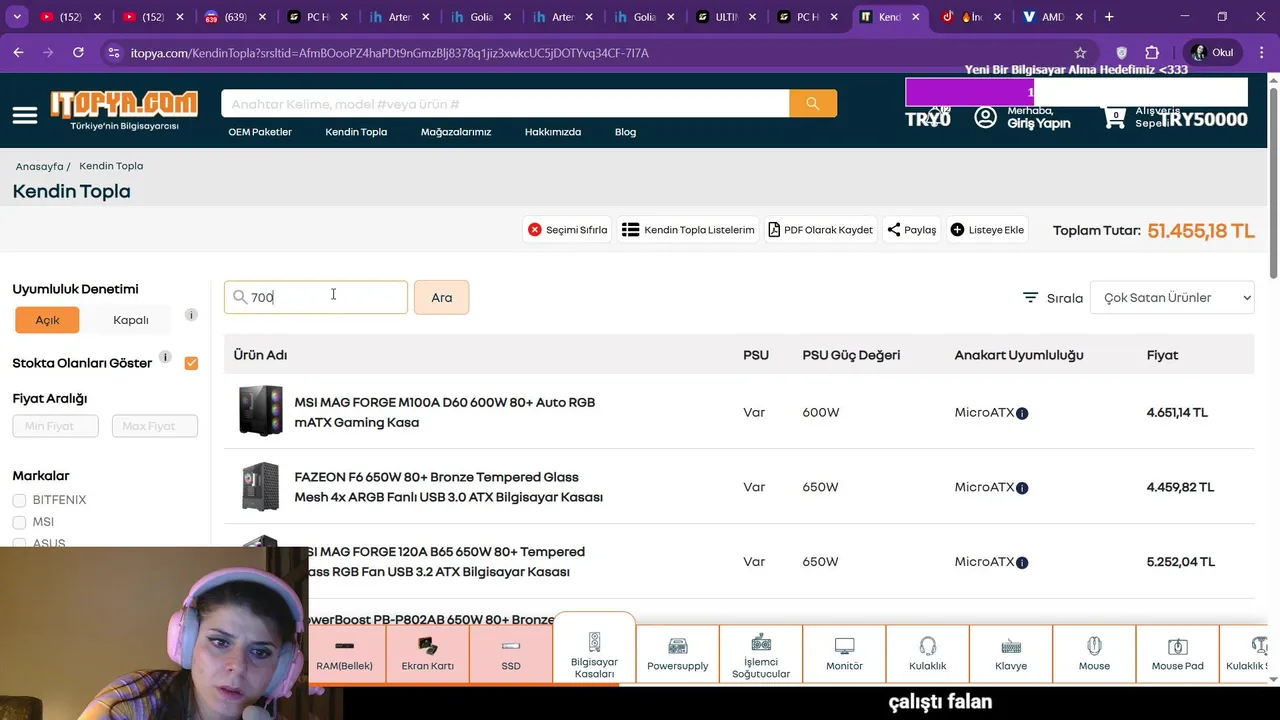Check the BITFENIX brand checkbox
The height and width of the screenshot is (720, 1280).
coord(19,500)
